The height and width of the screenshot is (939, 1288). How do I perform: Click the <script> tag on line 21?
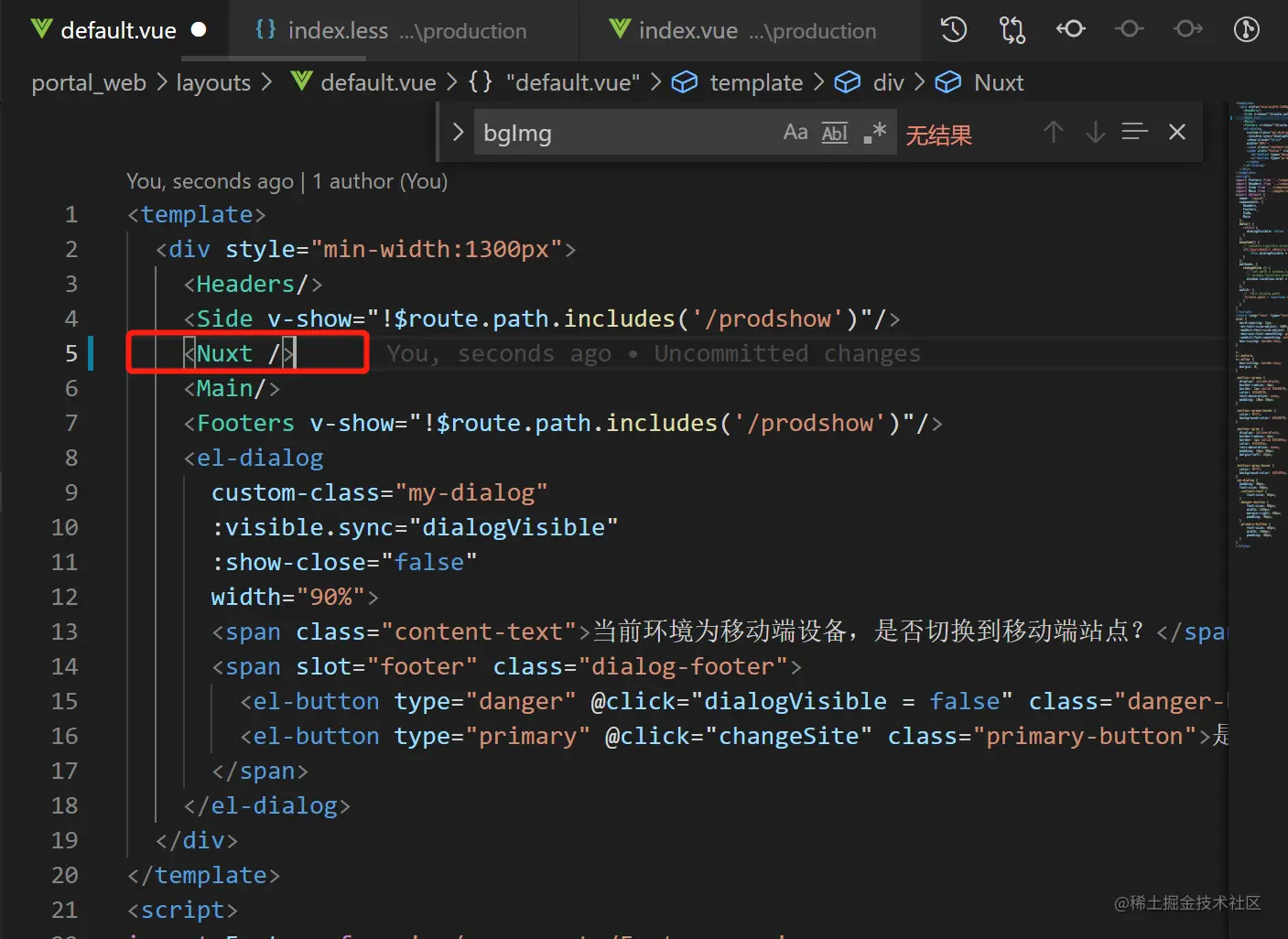[183, 911]
